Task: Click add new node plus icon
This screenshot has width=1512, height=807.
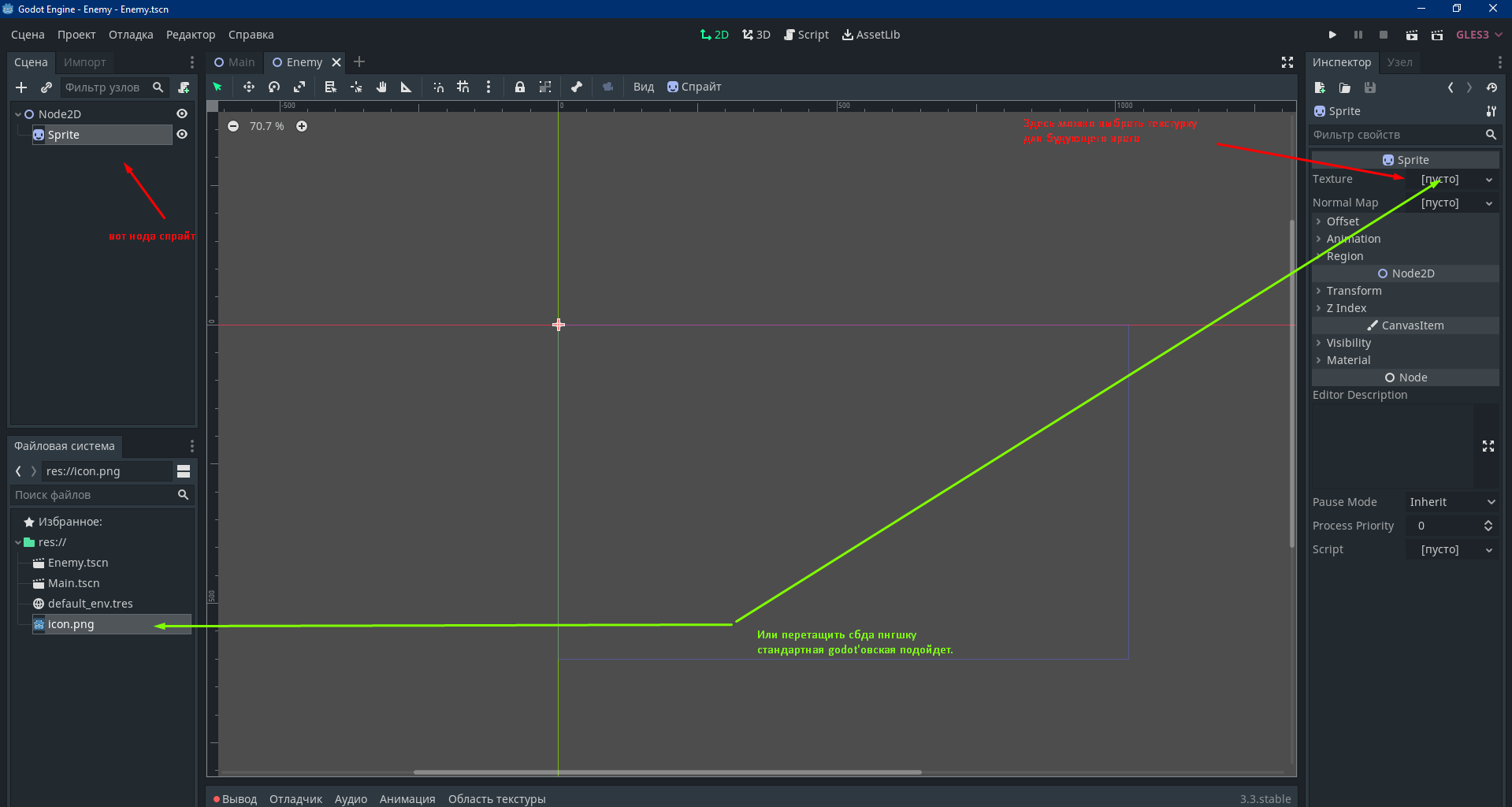Action: click(x=21, y=87)
